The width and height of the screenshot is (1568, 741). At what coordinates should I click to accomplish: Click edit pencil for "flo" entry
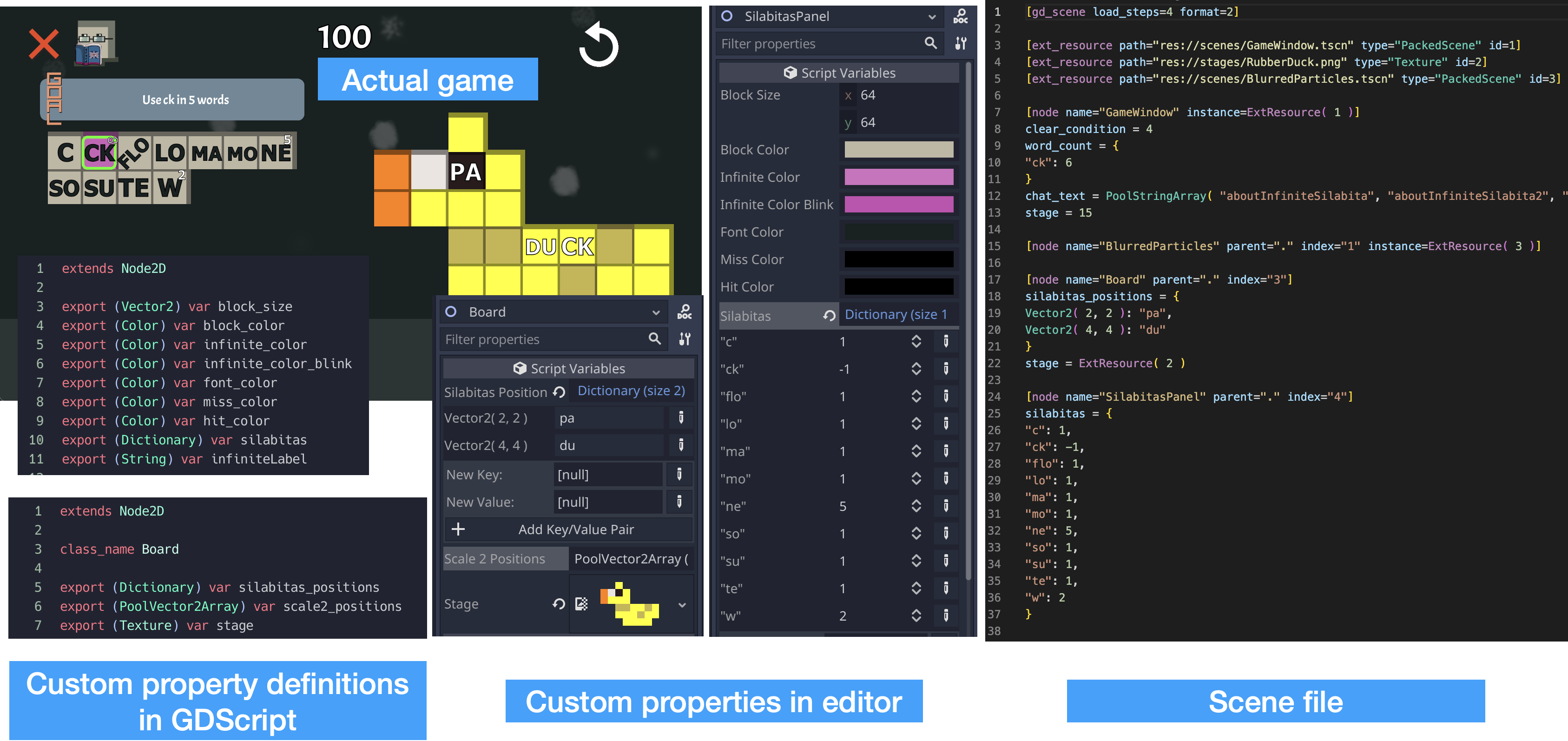(946, 397)
